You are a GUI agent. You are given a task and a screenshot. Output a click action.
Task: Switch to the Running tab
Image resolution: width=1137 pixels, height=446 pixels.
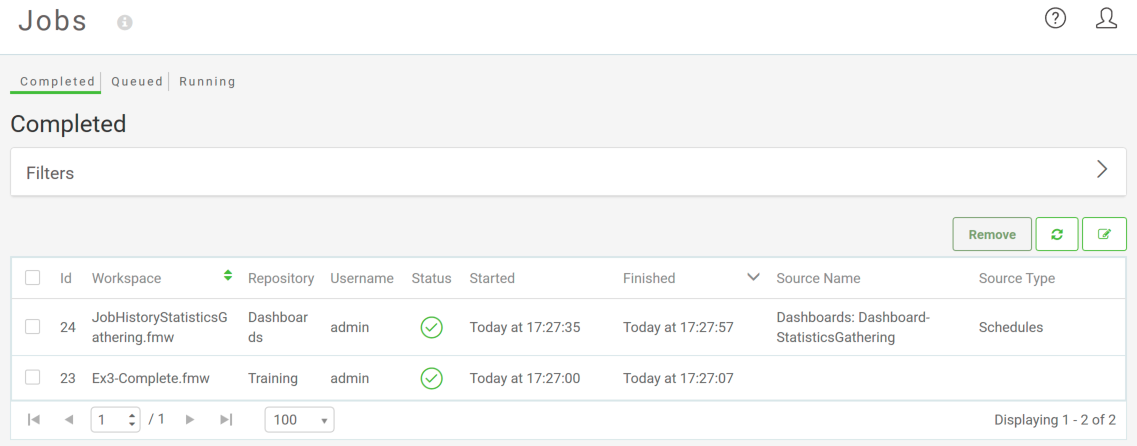point(207,81)
